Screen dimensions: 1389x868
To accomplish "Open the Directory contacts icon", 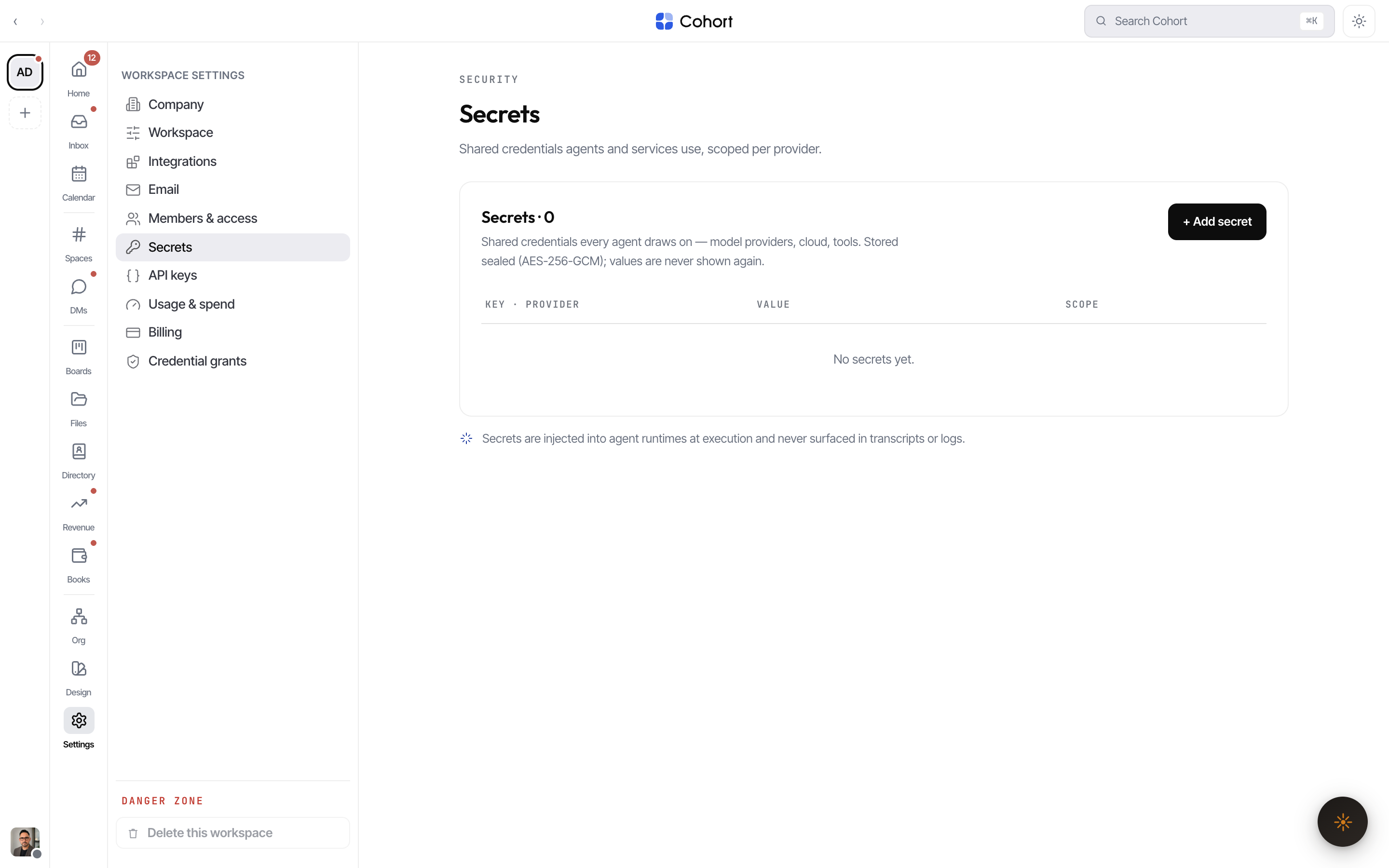I will [79, 451].
